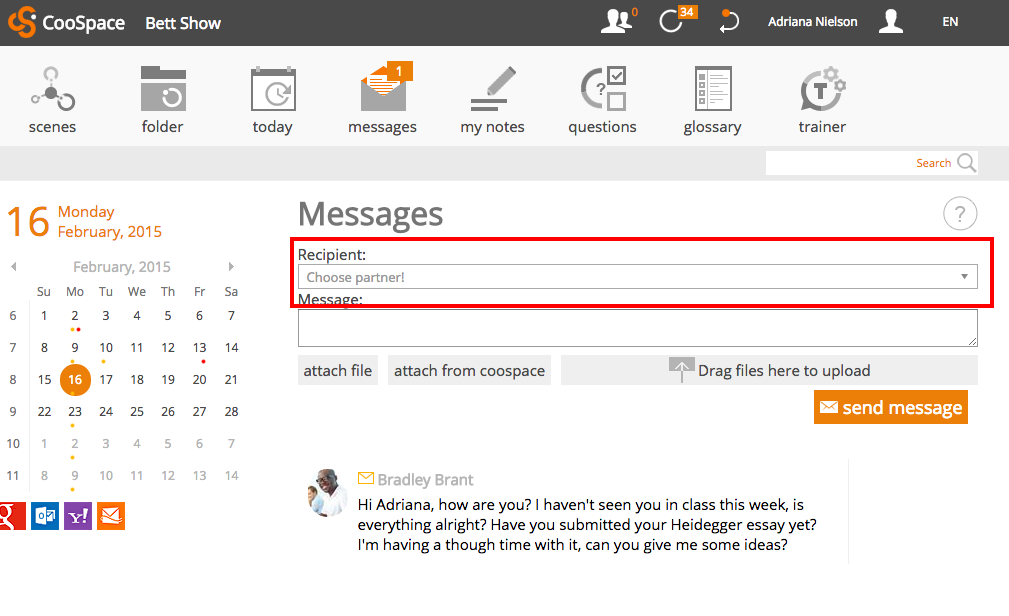Click inside the Message text area
This screenshot has width=1009, height=616.
638,328
